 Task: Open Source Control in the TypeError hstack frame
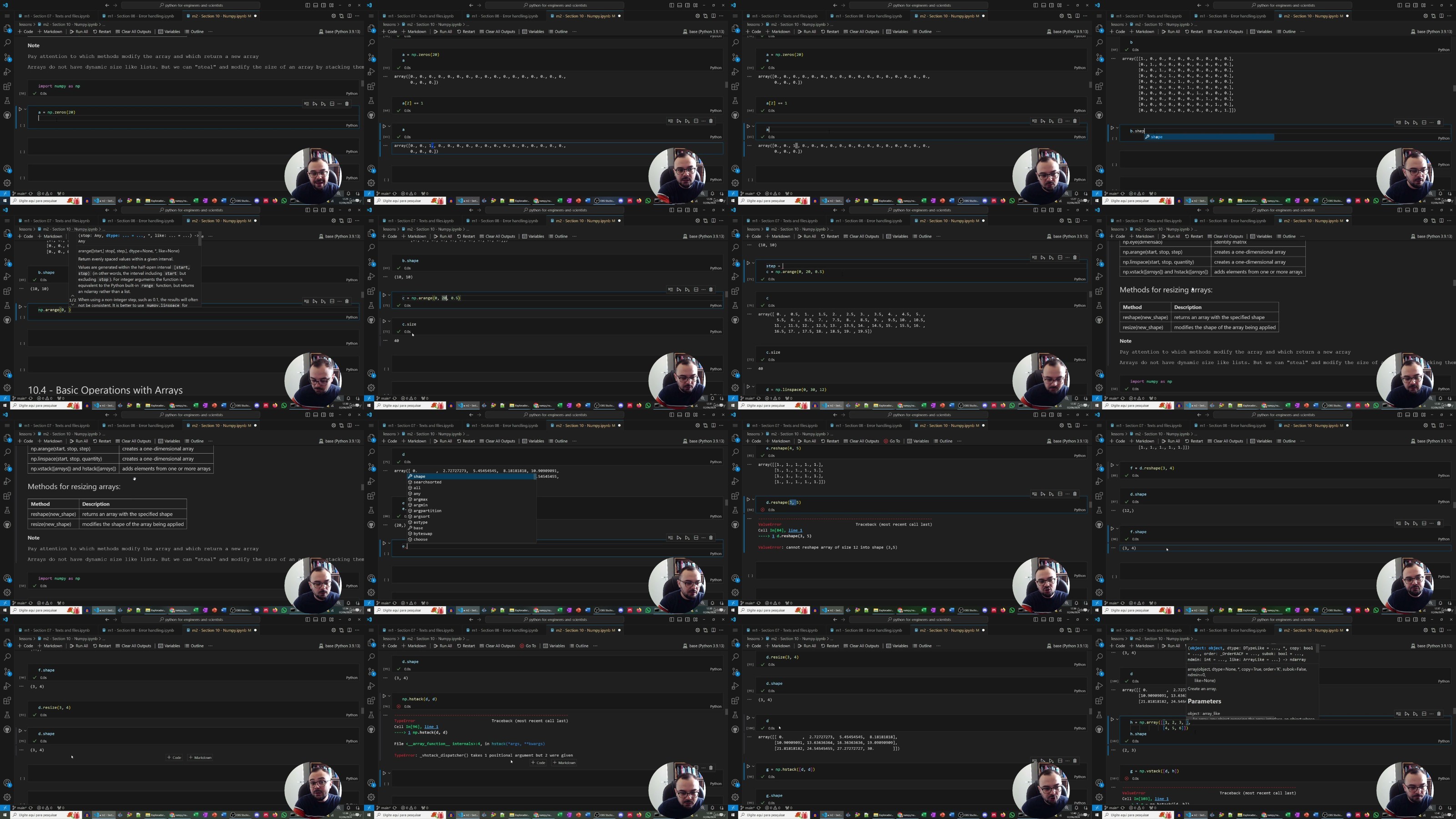tap(371, 672)
